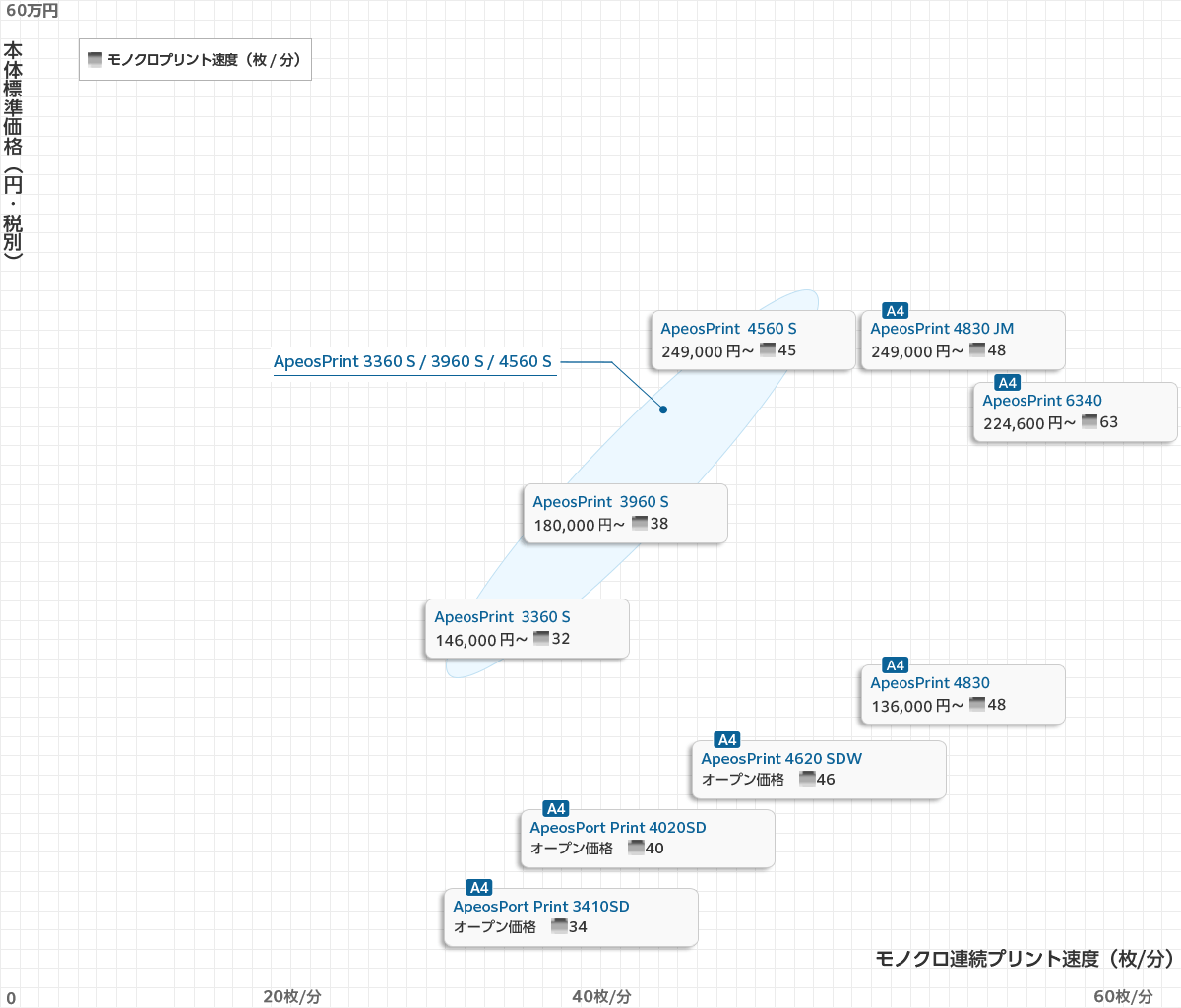The image size is (1181, 1008).
Task: Click the 180,000円〜 price on ApeosPrint 3960 S
Action: click(580, 525)
